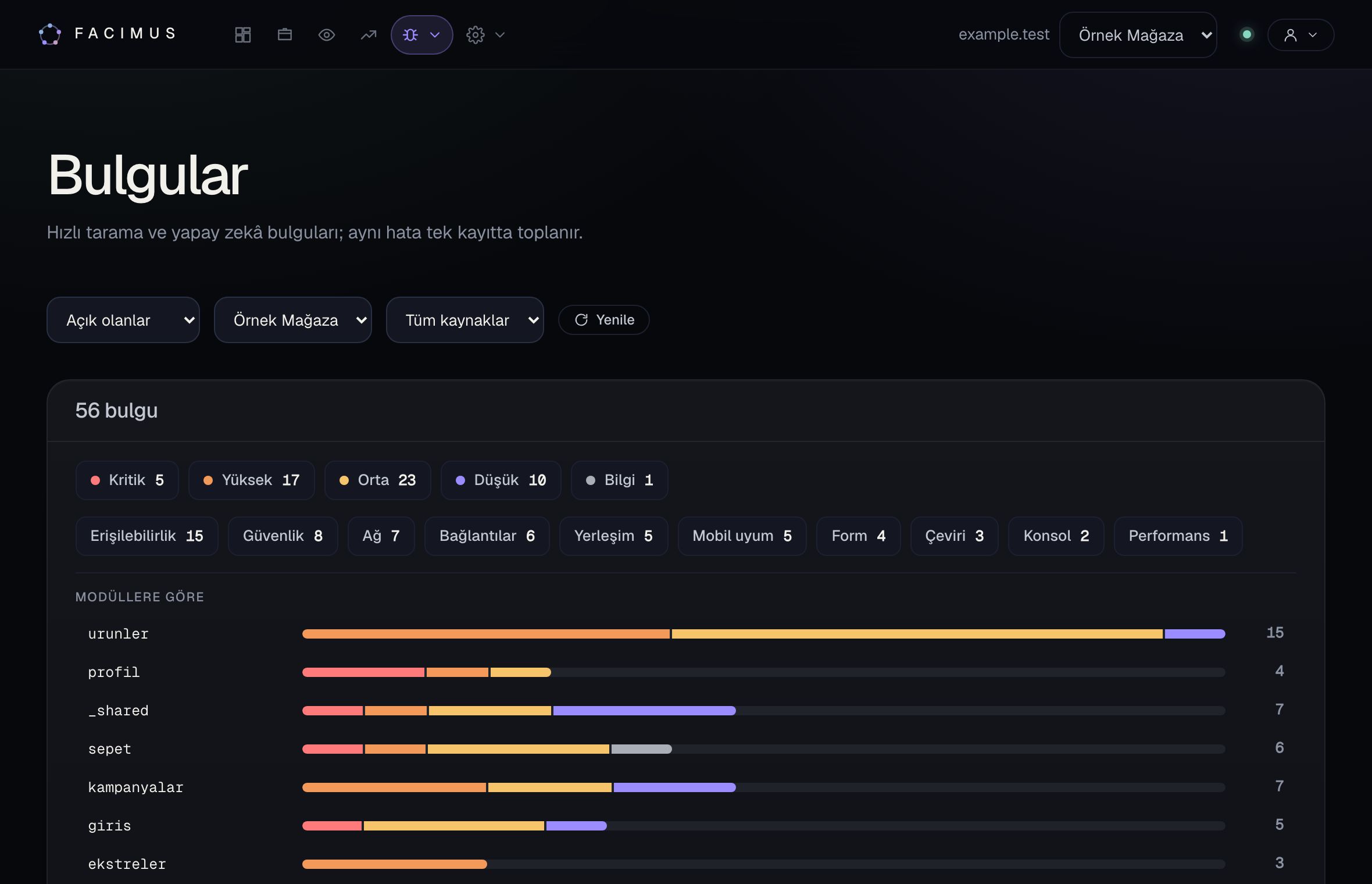Open the trending chart icon
This screenshot has height=884, width=1372.
pyautogui.click(x=369, y=35)
